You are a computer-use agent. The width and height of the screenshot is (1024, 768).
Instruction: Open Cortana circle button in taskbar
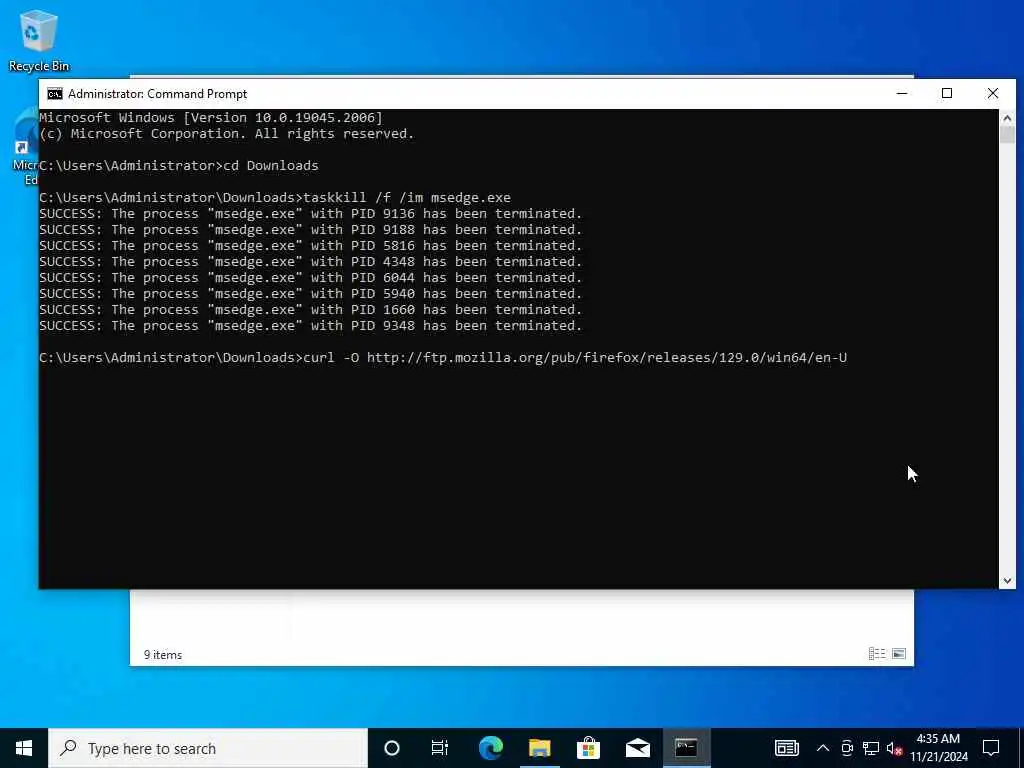[x=392, y=748]
